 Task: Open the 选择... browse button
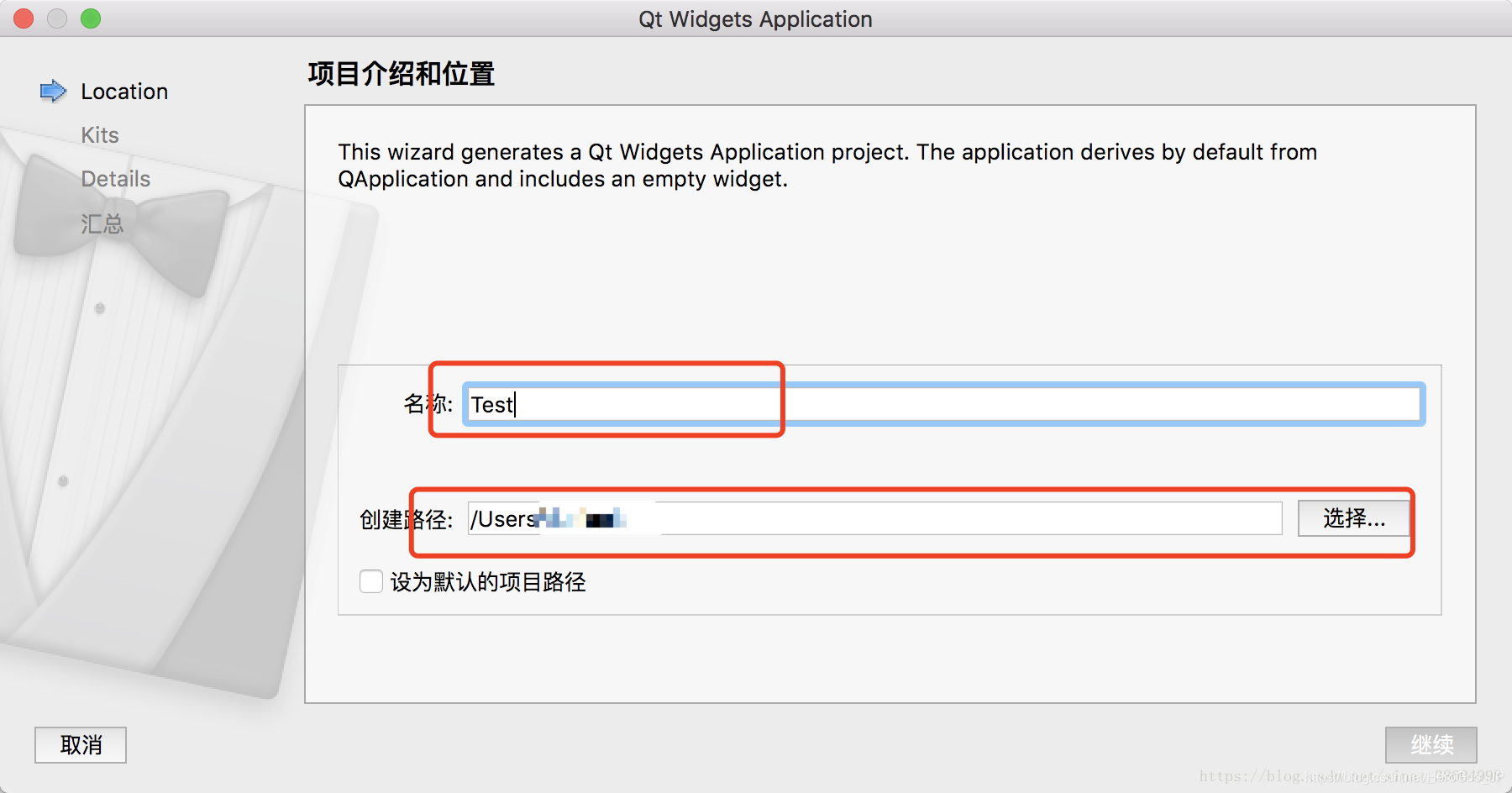click(1353, 518)
